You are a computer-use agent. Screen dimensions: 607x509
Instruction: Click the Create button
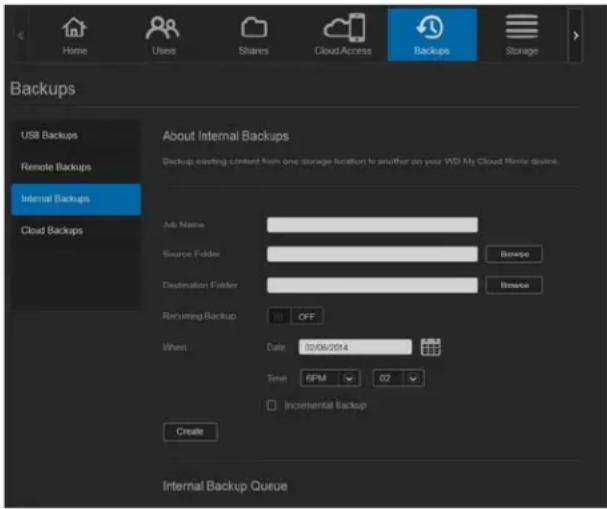point(190,432)
